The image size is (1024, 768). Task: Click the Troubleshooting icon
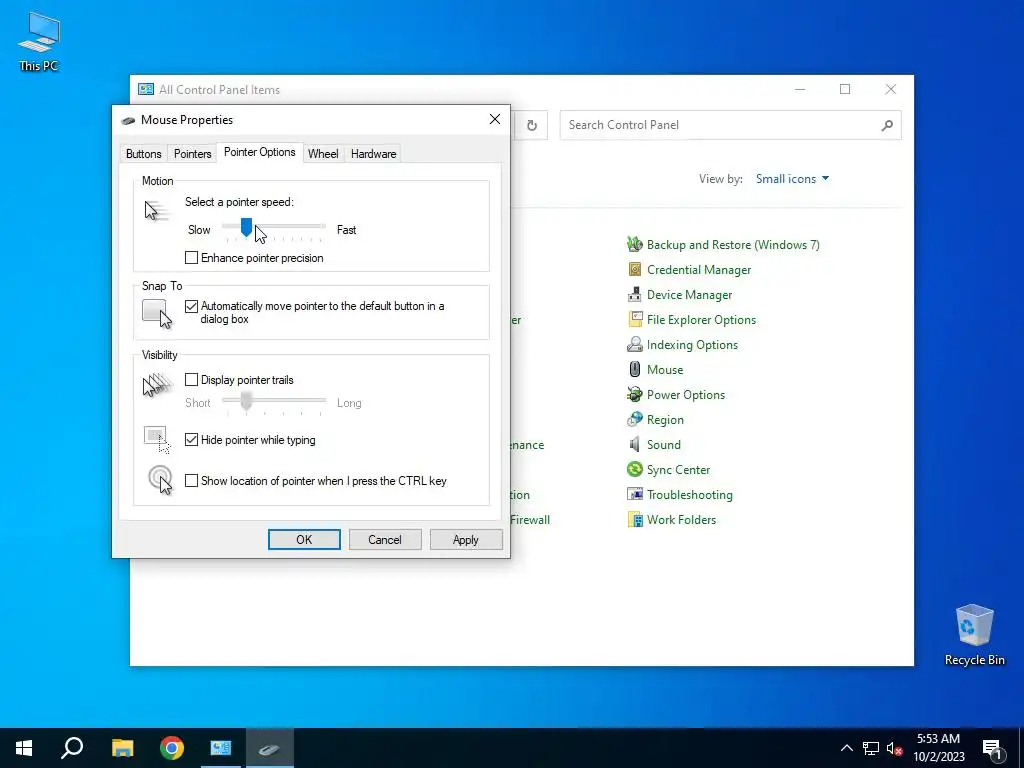(634, 494)
